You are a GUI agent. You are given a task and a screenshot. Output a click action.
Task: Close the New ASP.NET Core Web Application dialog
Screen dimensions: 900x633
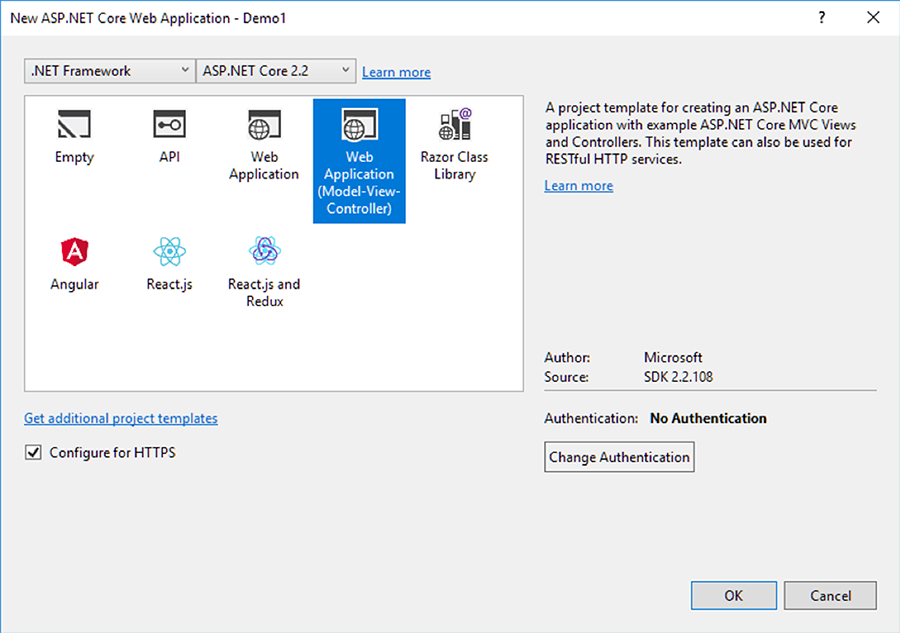point(873,17)
